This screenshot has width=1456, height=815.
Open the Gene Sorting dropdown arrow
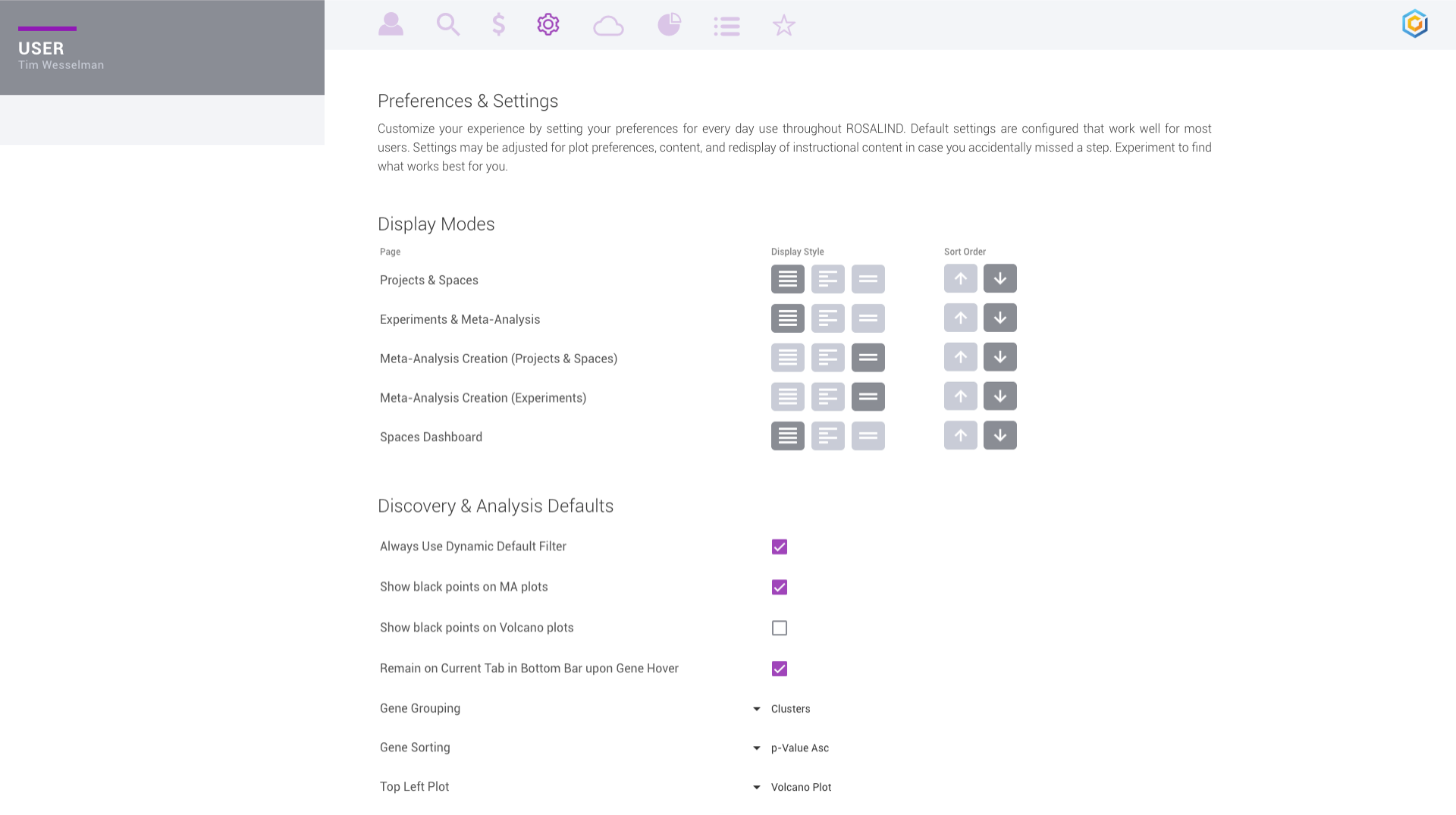point(757,749)
